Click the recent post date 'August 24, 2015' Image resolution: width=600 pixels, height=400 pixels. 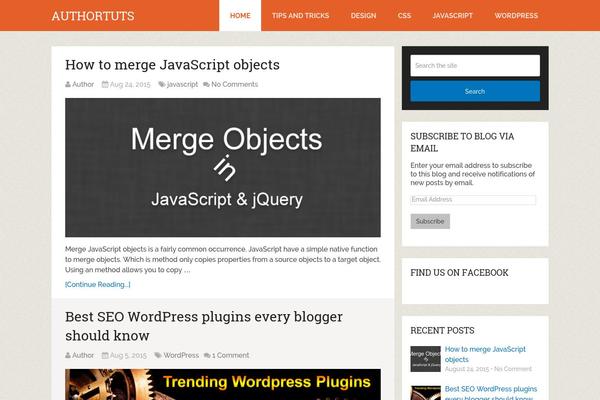pos(467,369)
